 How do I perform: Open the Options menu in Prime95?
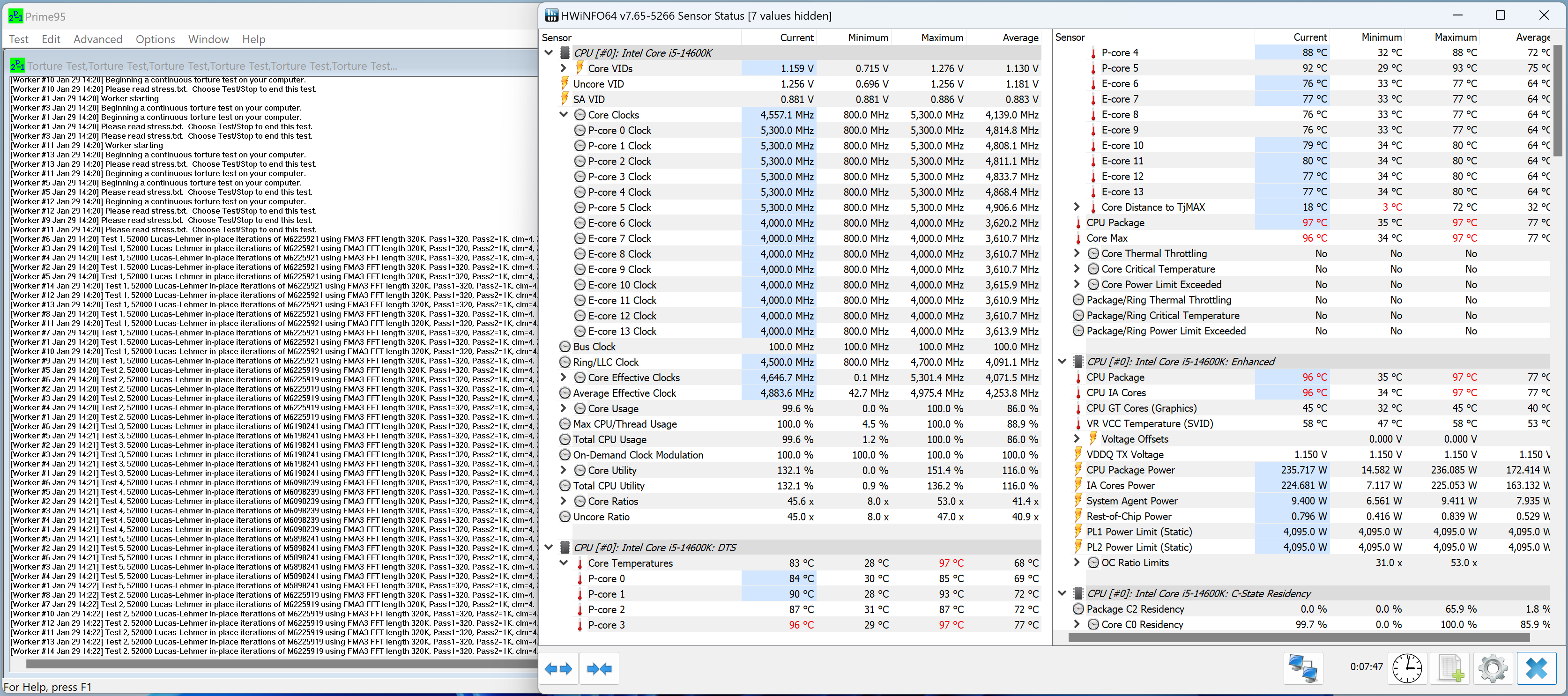pos(155,39)
